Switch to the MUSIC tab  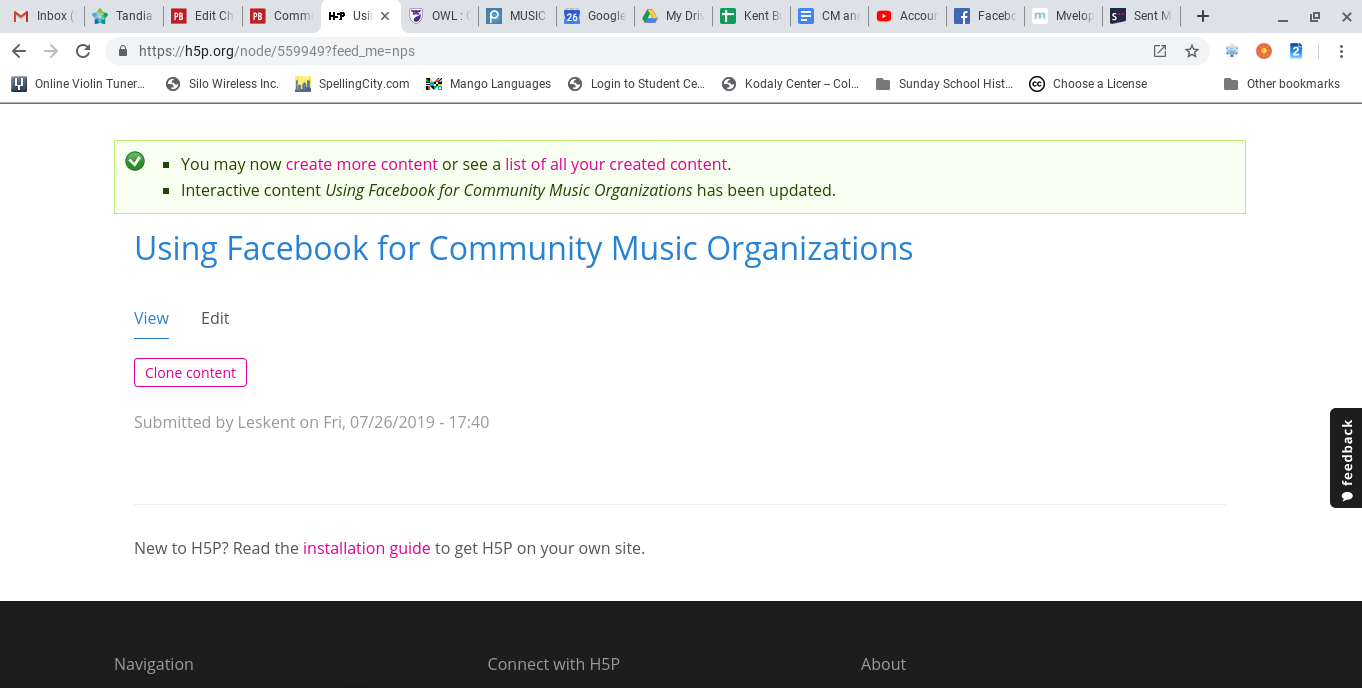tap(517, 16)
